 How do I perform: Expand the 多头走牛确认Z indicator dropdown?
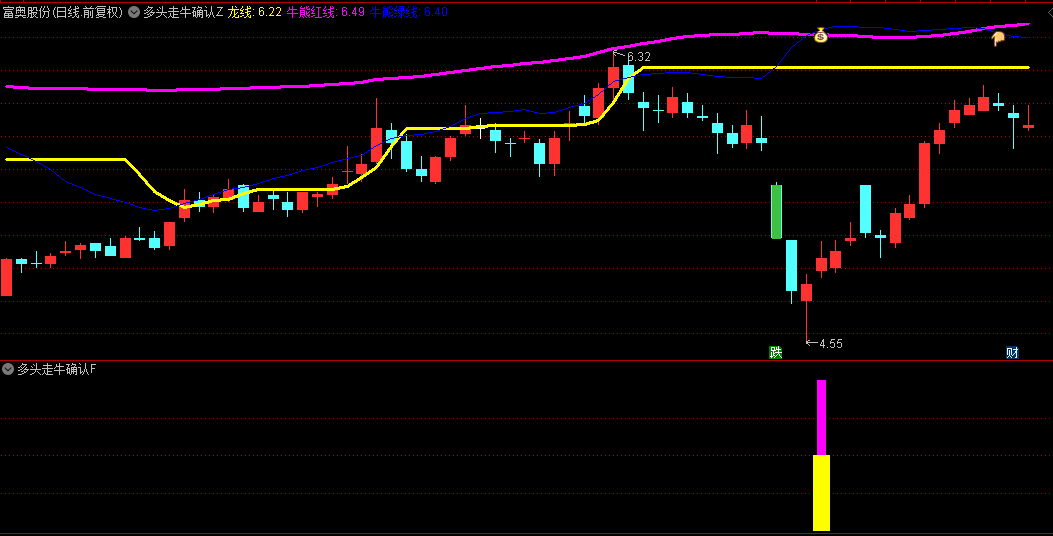coord(134,12)
